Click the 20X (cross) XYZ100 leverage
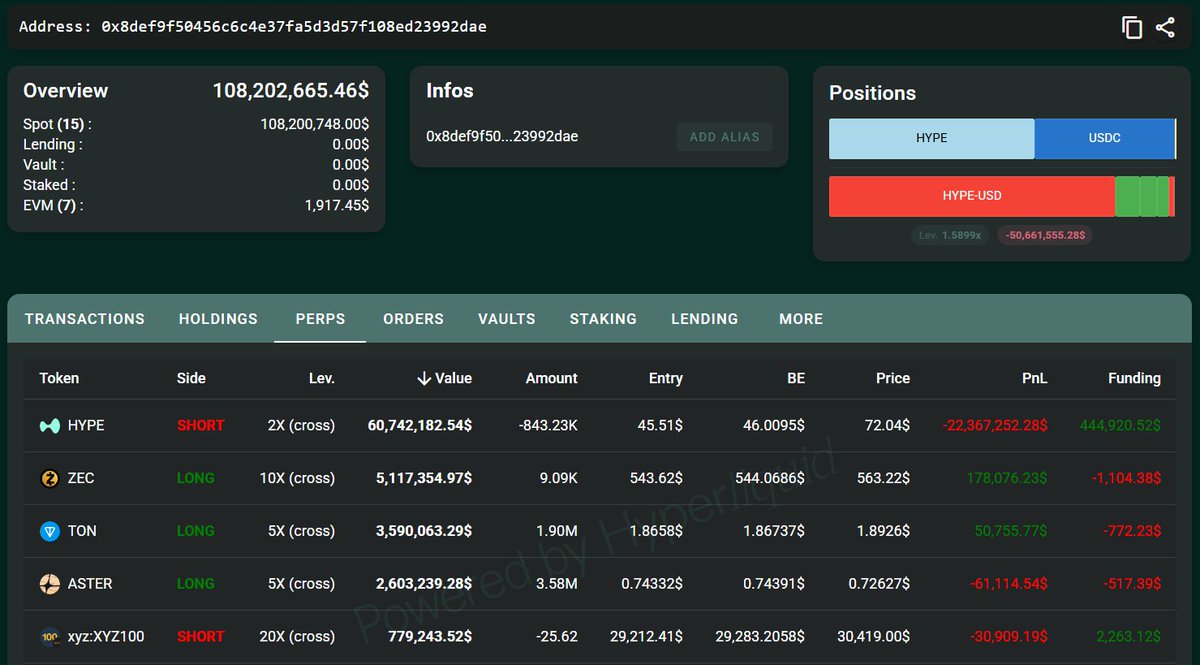This screenshot has height=665, width=1200. (297, 637)
